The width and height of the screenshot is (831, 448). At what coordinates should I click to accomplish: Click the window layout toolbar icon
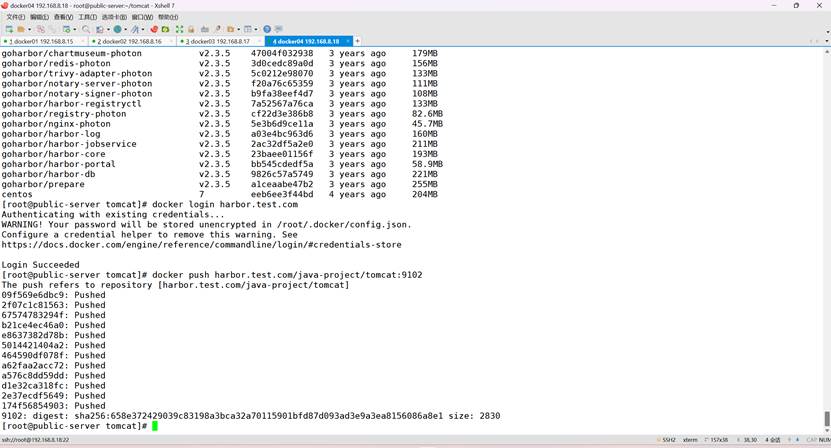247,29
